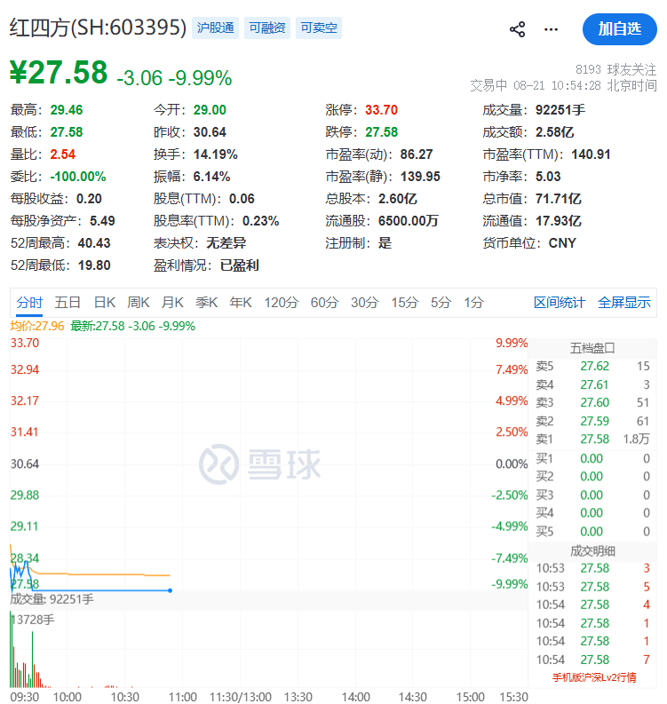Click the 卖3 row price 27.60
The height and width of the screenshot is (704, 667).
click(595, 403)
